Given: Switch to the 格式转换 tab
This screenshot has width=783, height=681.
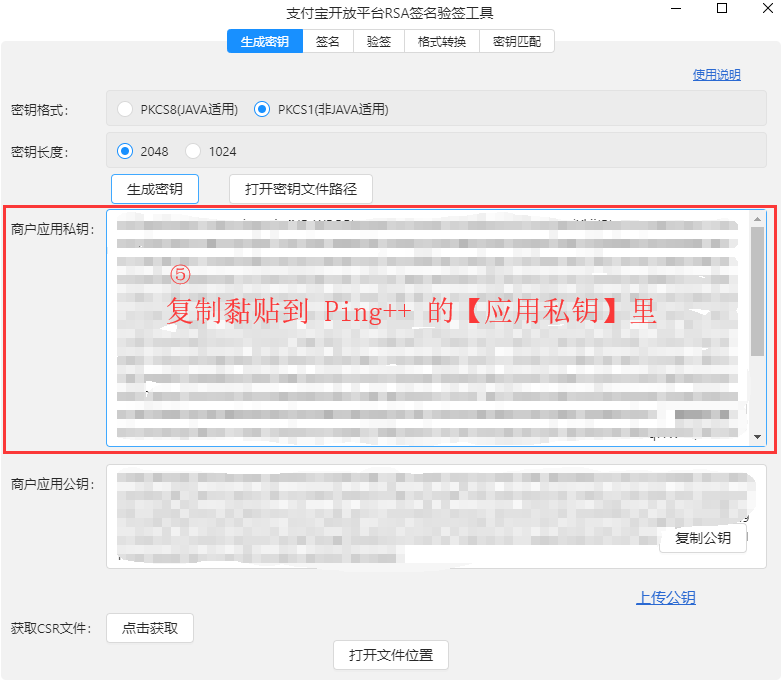Looking at the screenshot, I should click(441, 41).
